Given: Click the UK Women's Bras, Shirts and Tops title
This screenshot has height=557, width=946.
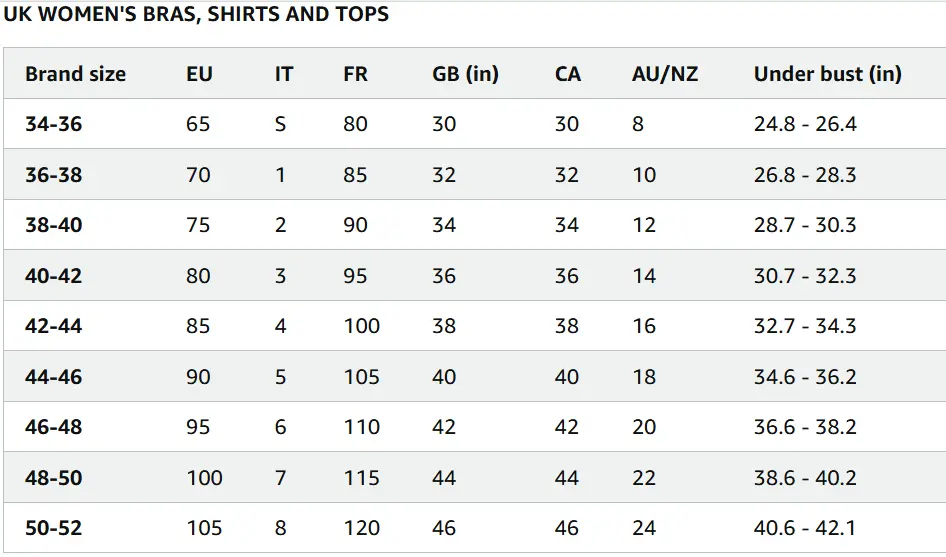Looking at the screenshot, I should tap(196, 14).
